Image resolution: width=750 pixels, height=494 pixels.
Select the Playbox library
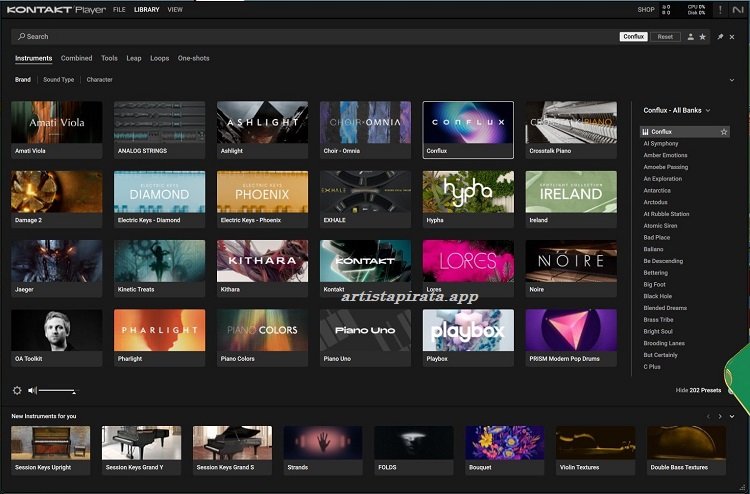[x=468, y=338]
